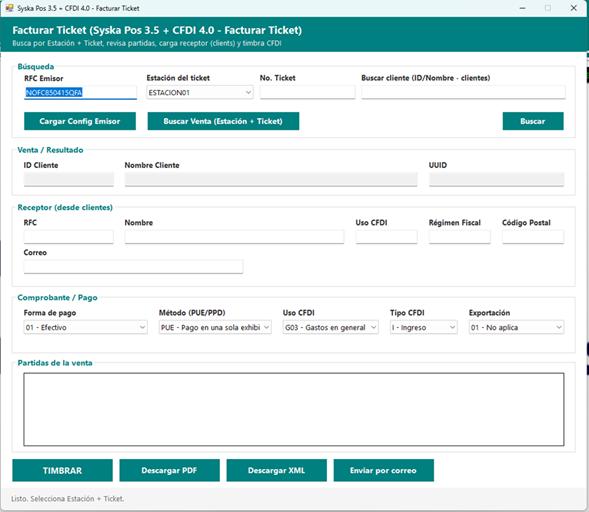Click the Correo input field
This screenshot has height=512, width=589.
pyautogui.click(x=133, y=267)
